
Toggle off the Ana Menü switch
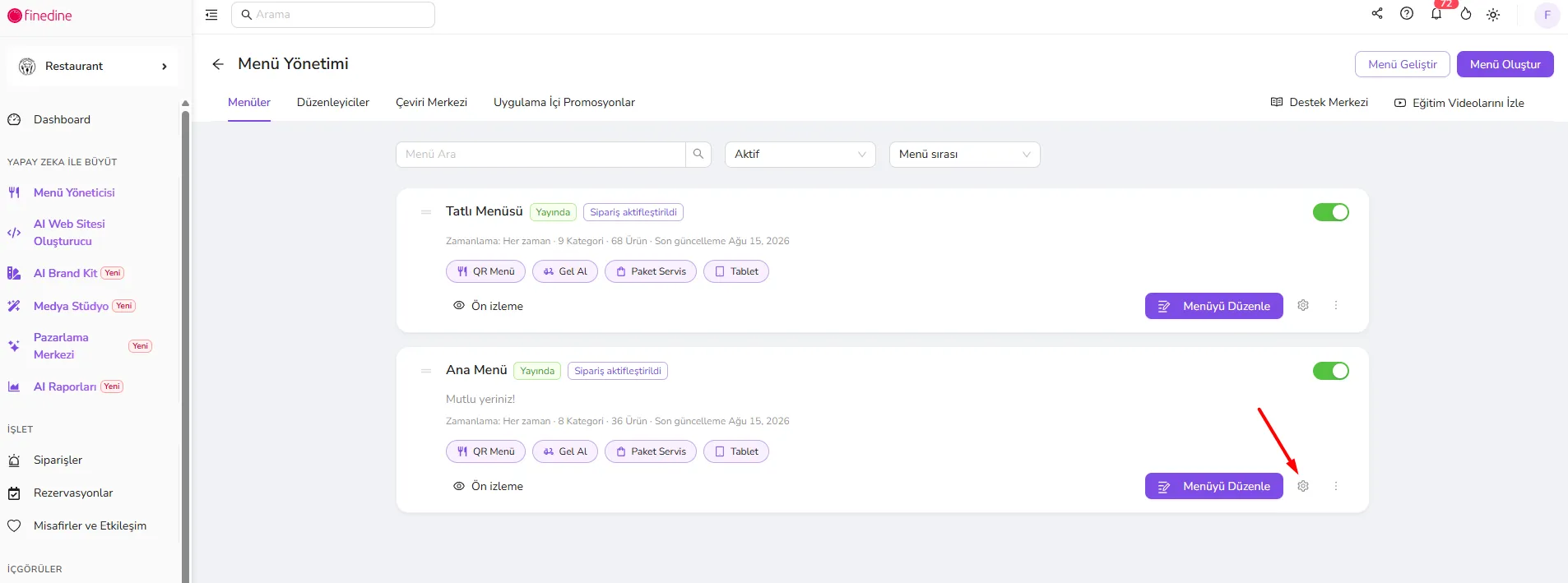pyautogui.click(x=1330, y=371)
